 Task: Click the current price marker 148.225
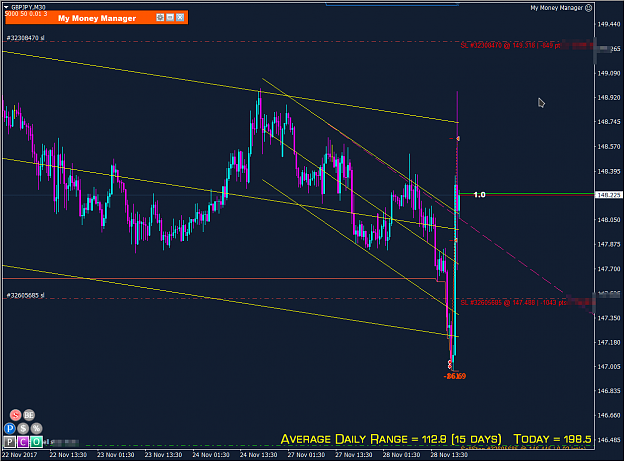click(608, 195)
